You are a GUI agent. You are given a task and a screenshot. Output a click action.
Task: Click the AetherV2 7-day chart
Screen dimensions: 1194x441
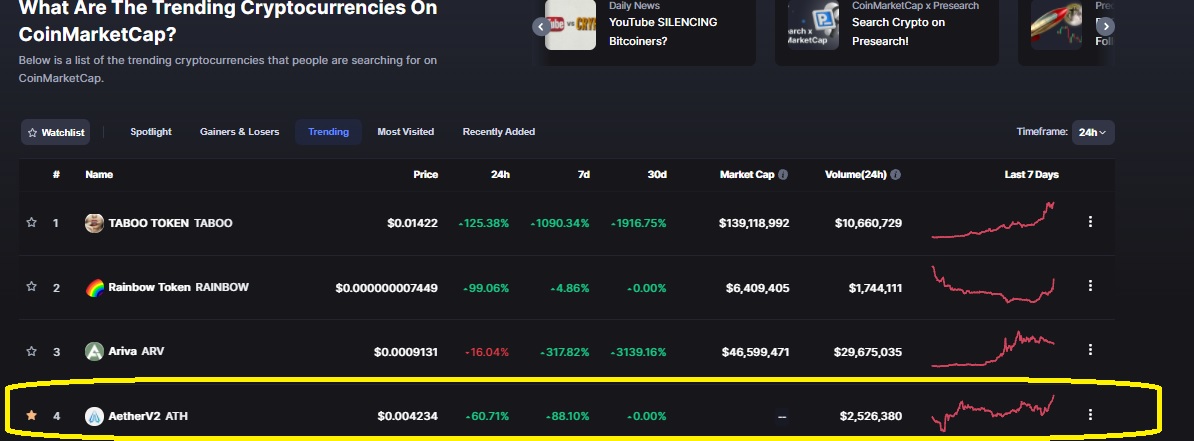click(x=993, y=412)
